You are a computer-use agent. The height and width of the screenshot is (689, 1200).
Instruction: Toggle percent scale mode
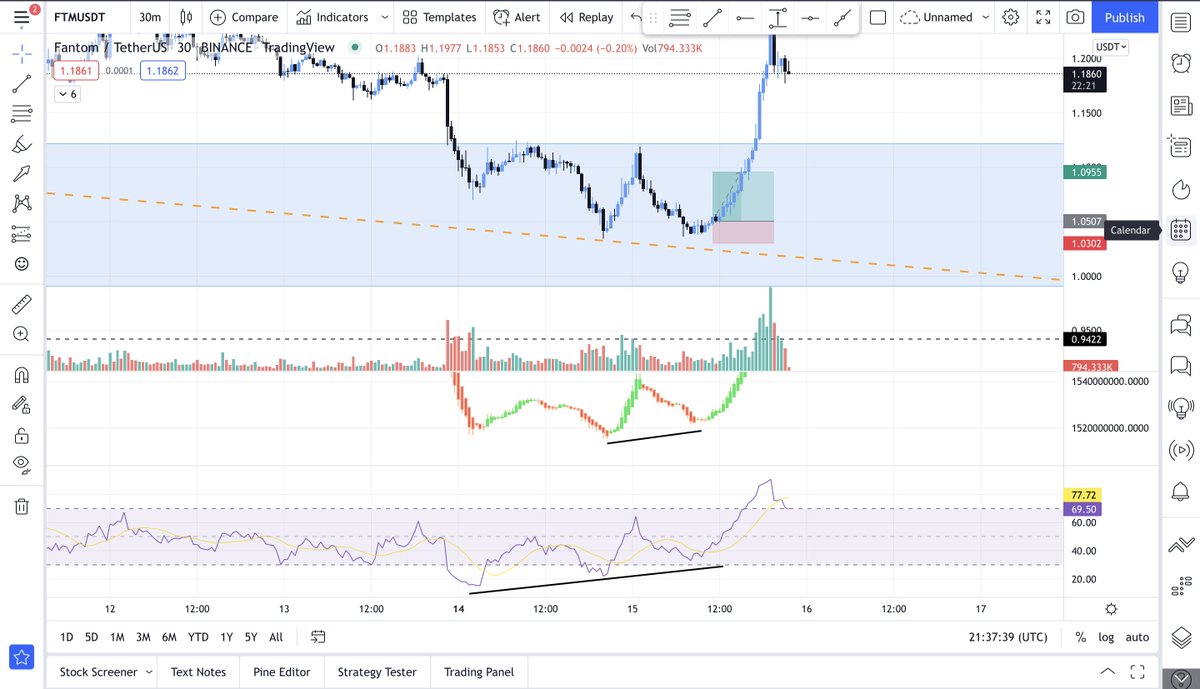tap(1080, 637)
